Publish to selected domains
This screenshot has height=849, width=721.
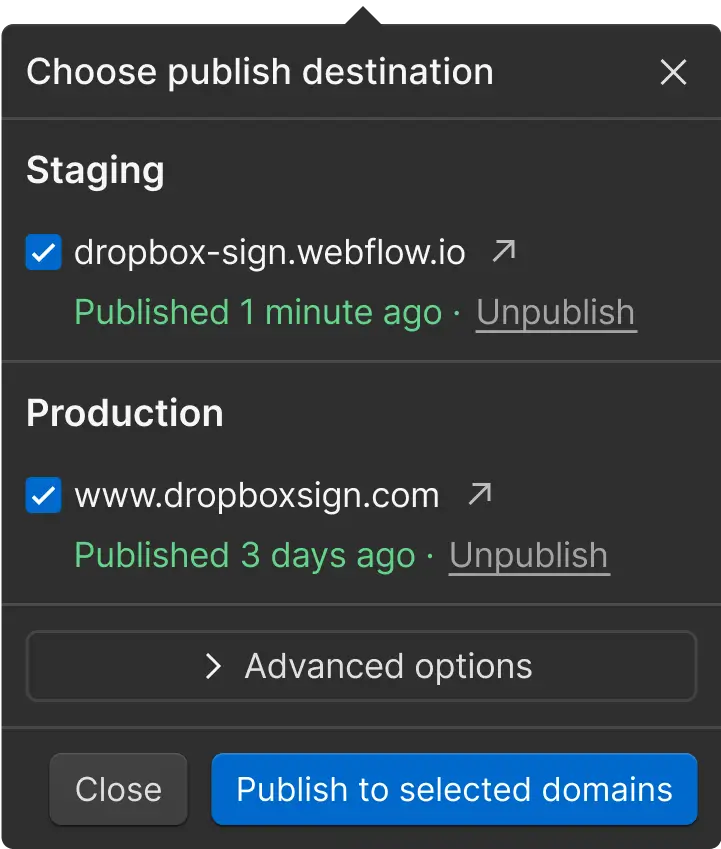tap(454, 789)
